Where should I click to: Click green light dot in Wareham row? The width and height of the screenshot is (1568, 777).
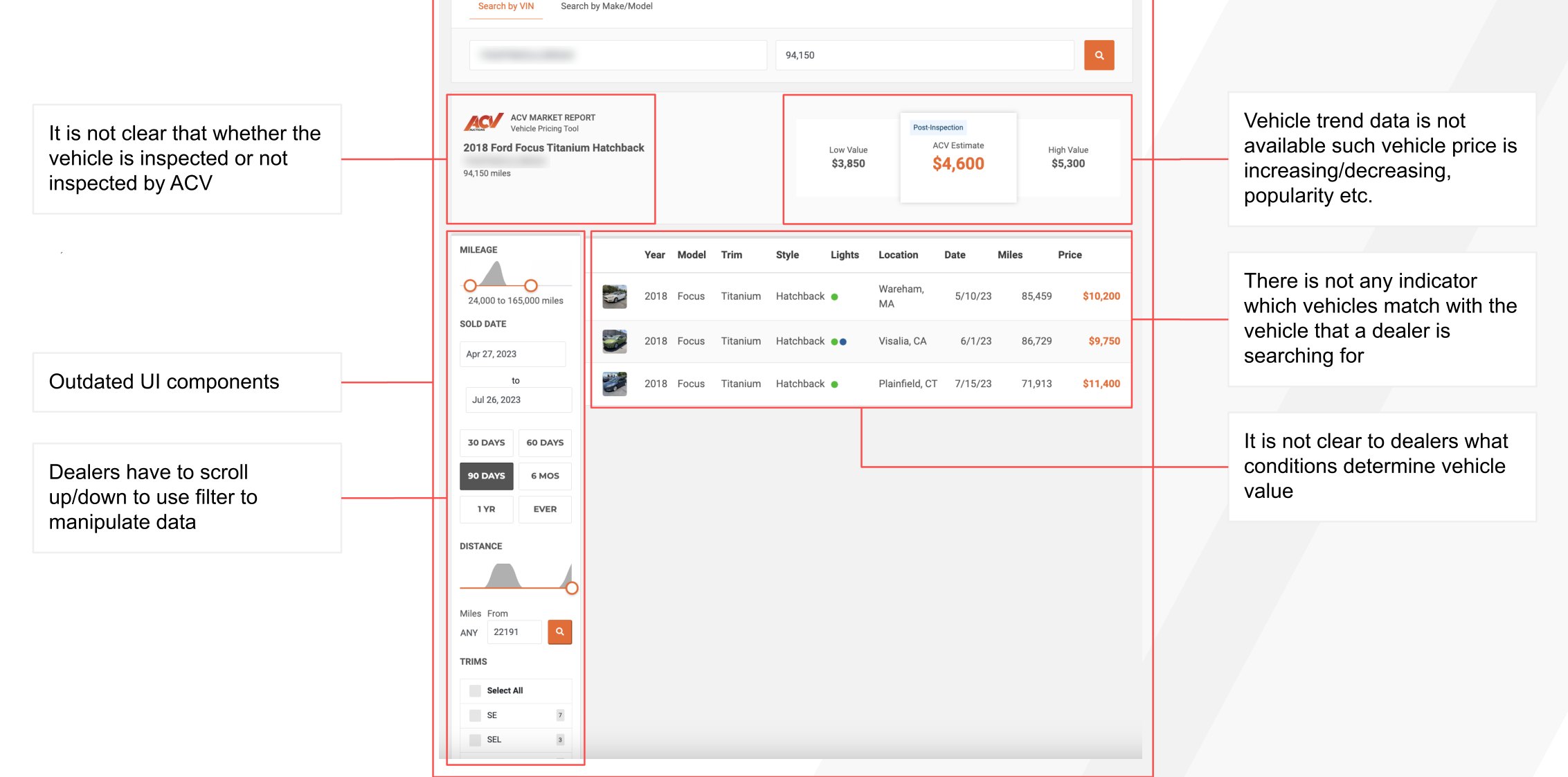834,296
